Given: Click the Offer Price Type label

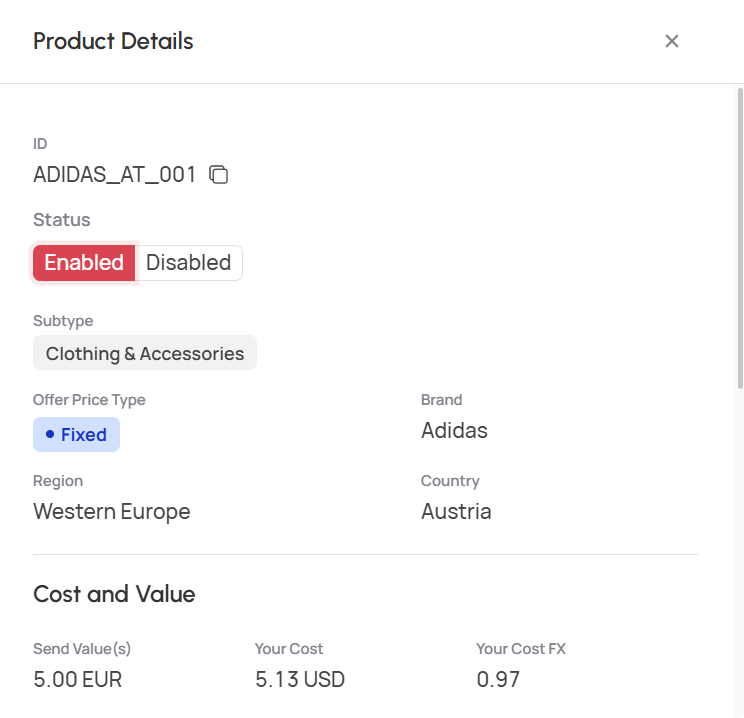Looking at the screenshot, I should pos(89,400).
